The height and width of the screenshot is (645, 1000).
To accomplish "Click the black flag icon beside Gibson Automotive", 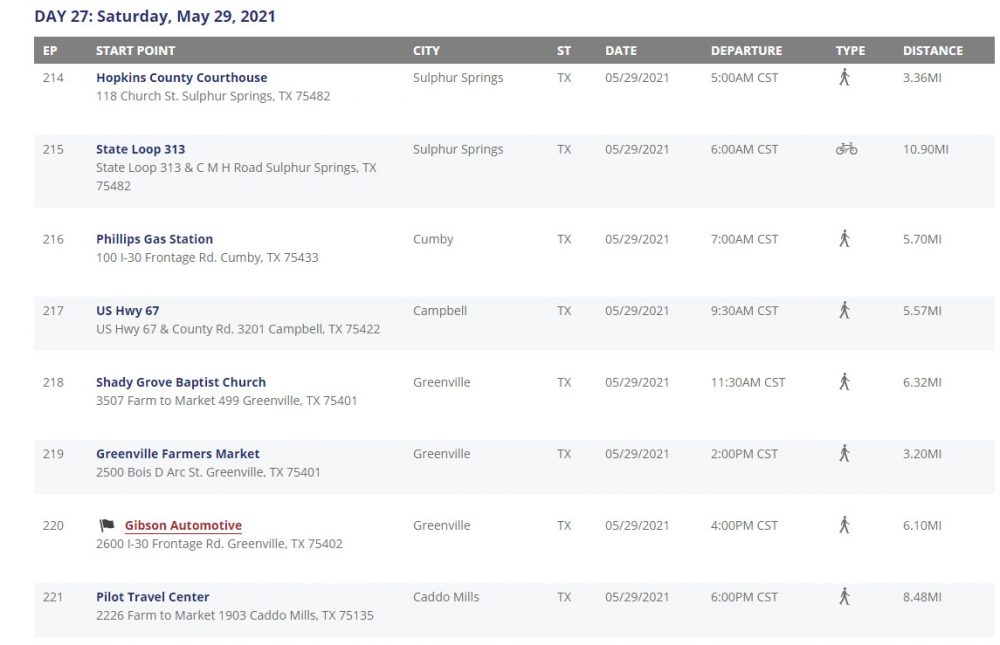I will tap(107, 525).
